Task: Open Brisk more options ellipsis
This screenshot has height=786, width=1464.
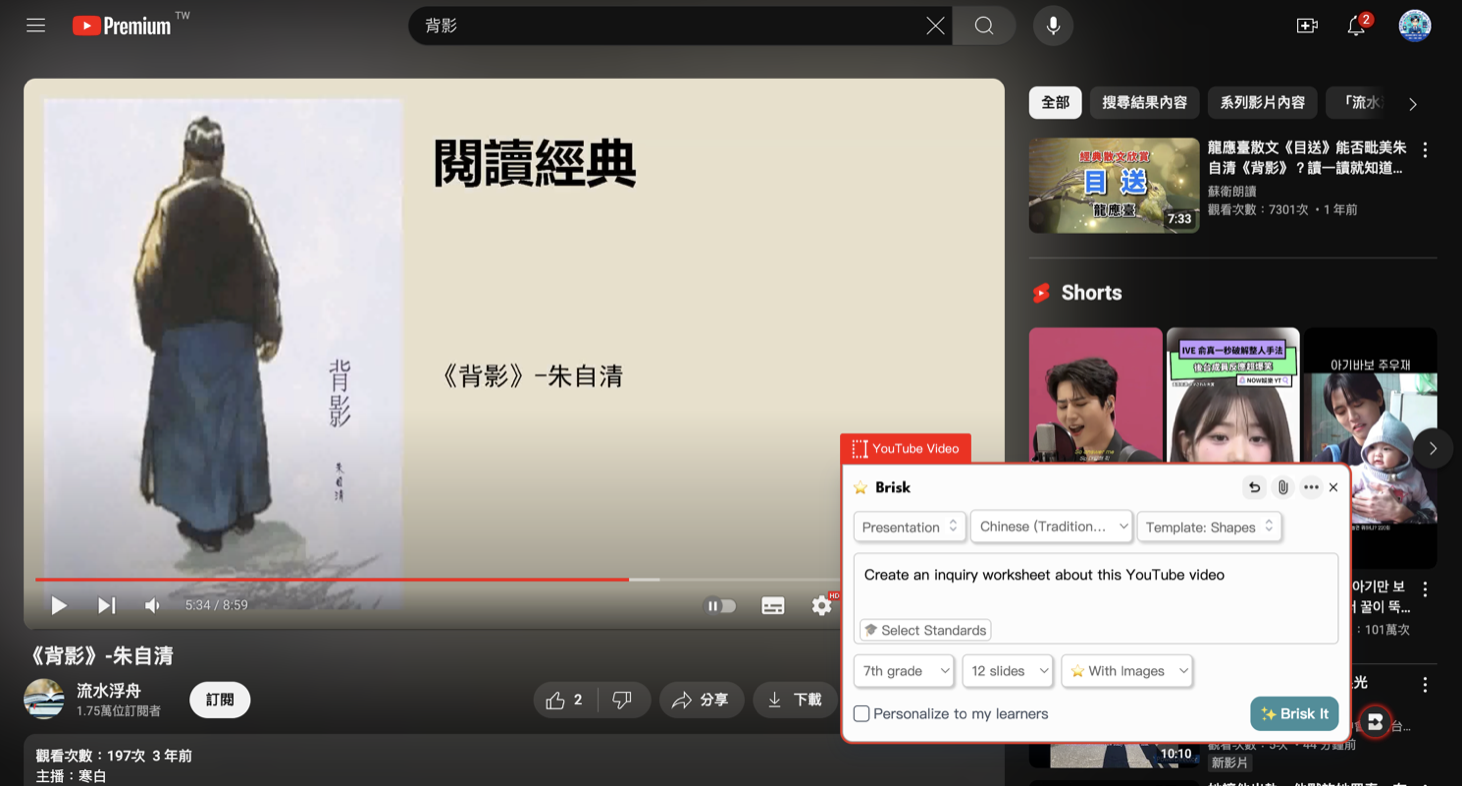Action: pos(1311,487)
